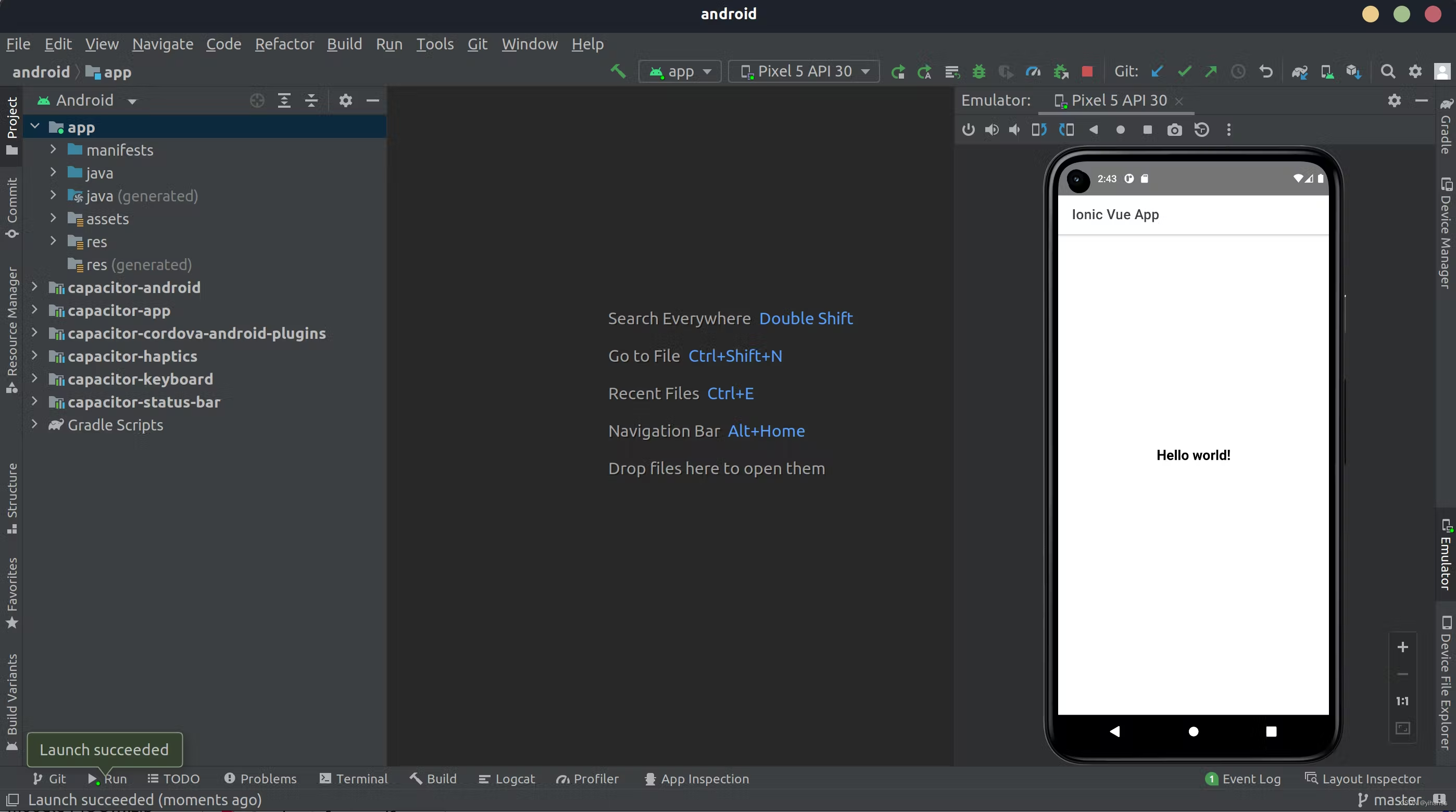Toggle the Project tool window sidebar button

(12, 125)
